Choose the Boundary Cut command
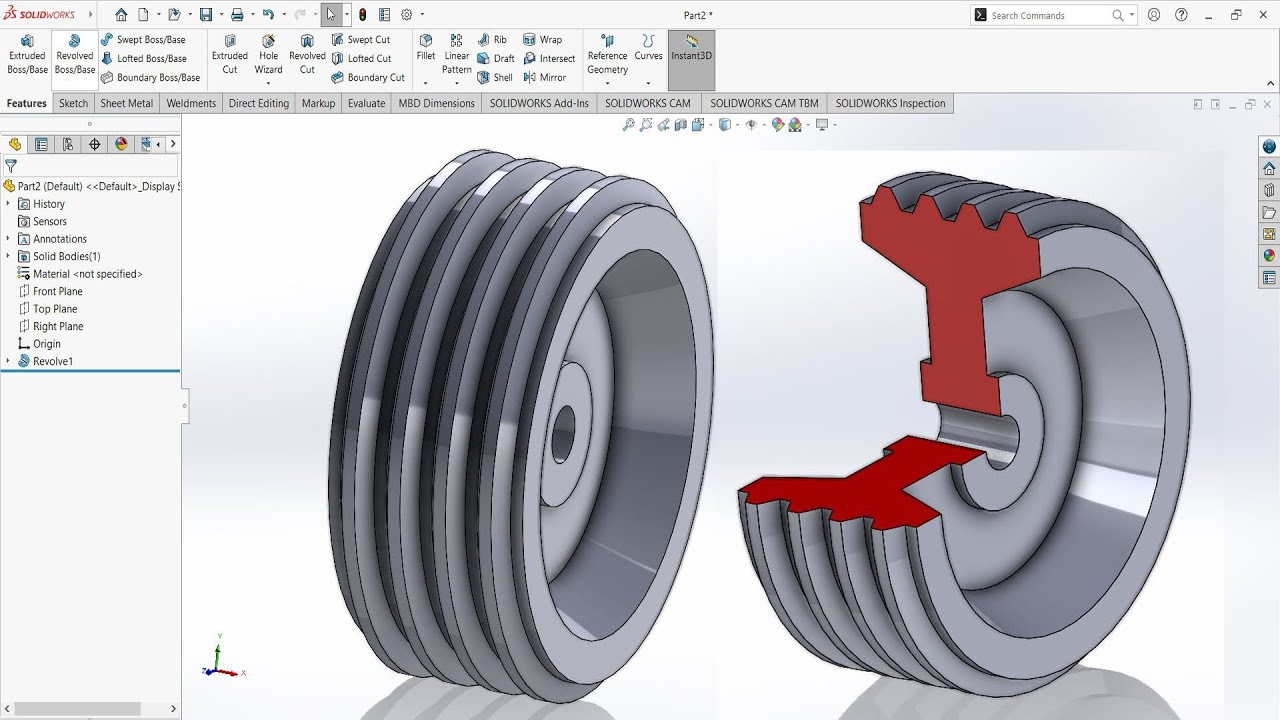 (367, 78)
